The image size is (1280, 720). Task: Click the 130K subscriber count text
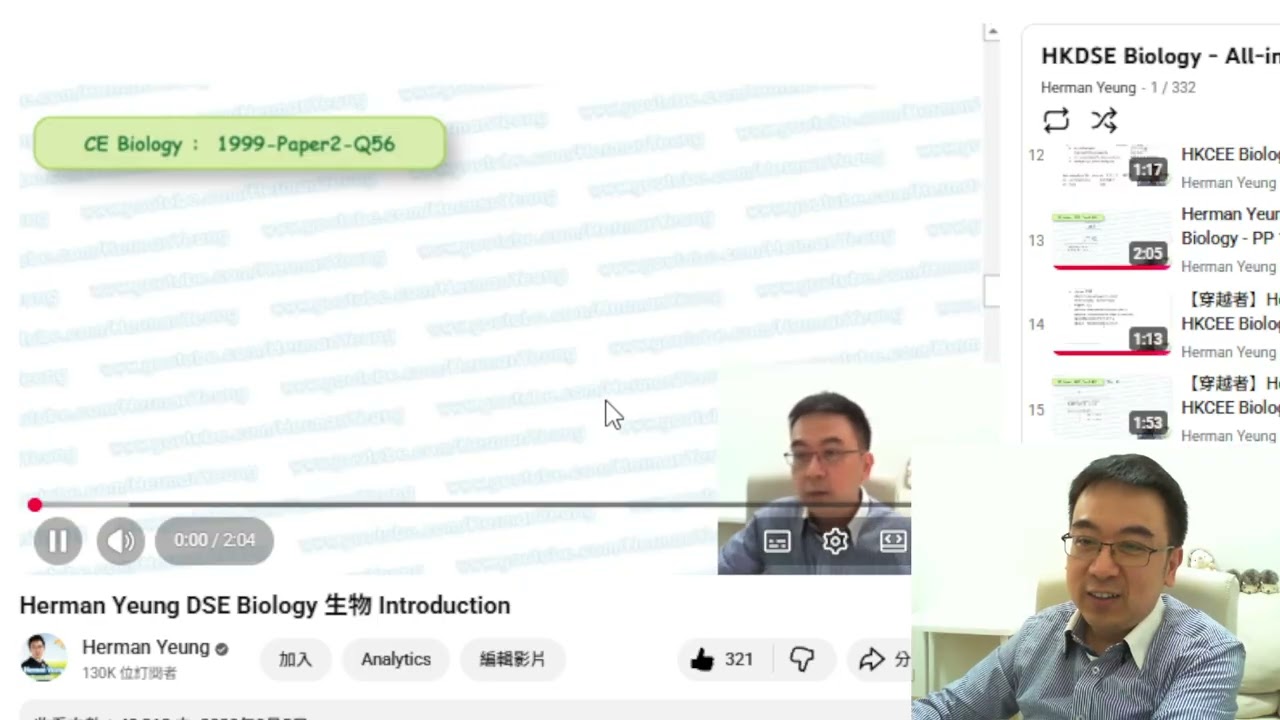[129, 673]
